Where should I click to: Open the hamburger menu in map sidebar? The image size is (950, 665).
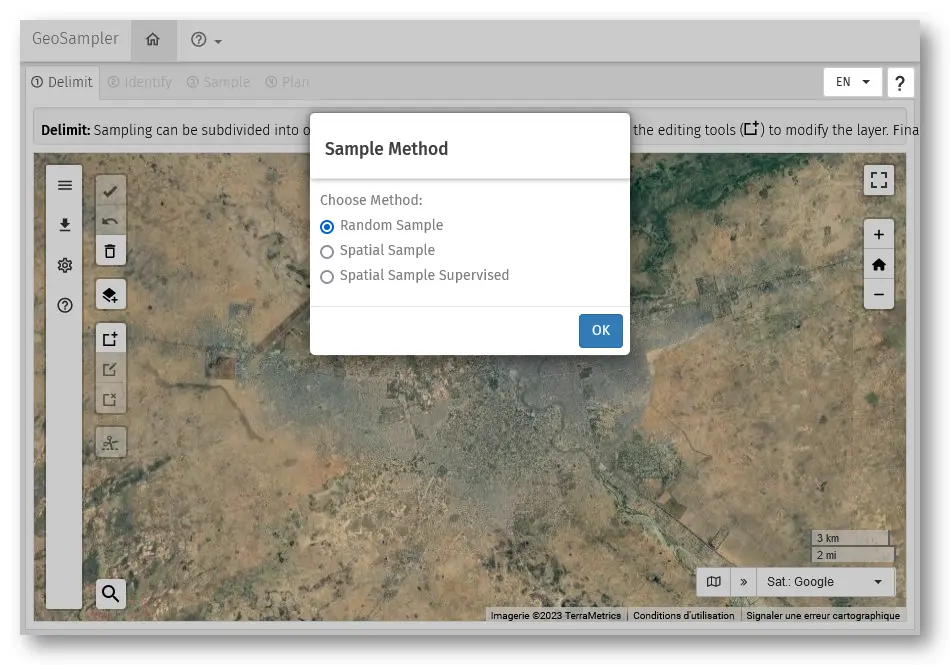pos(65,185)
